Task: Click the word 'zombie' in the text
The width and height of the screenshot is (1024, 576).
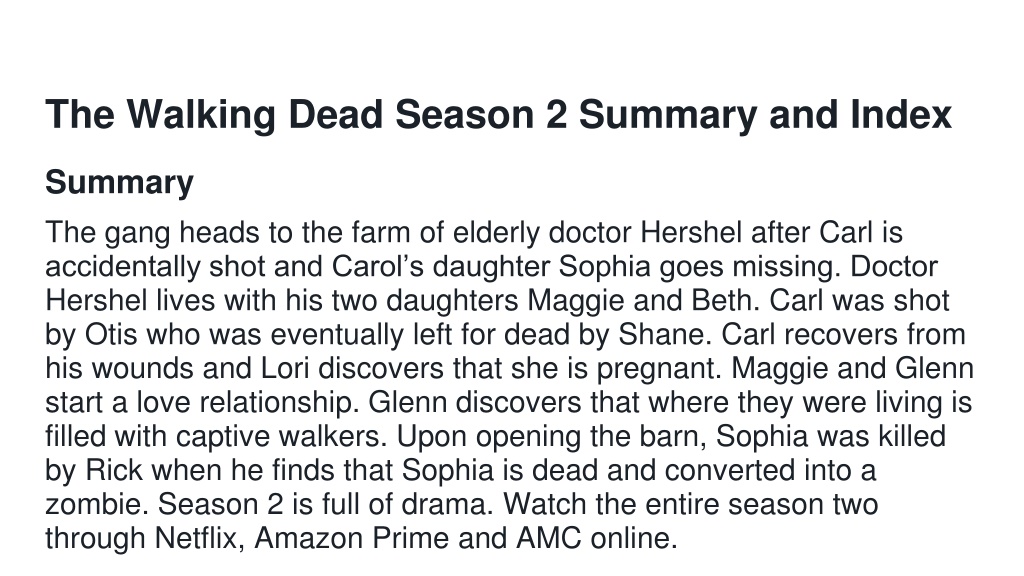Action: pyautogui.click(x=97, y=504)
